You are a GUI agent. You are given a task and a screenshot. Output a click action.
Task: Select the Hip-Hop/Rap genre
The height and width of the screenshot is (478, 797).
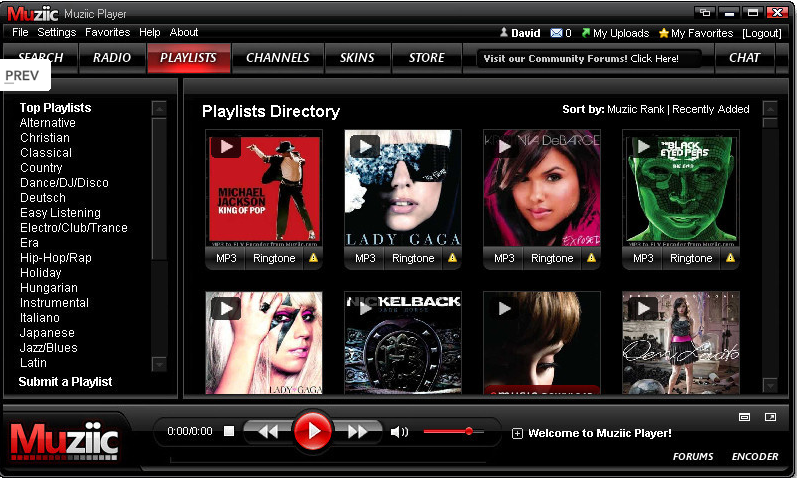point(56,258)
